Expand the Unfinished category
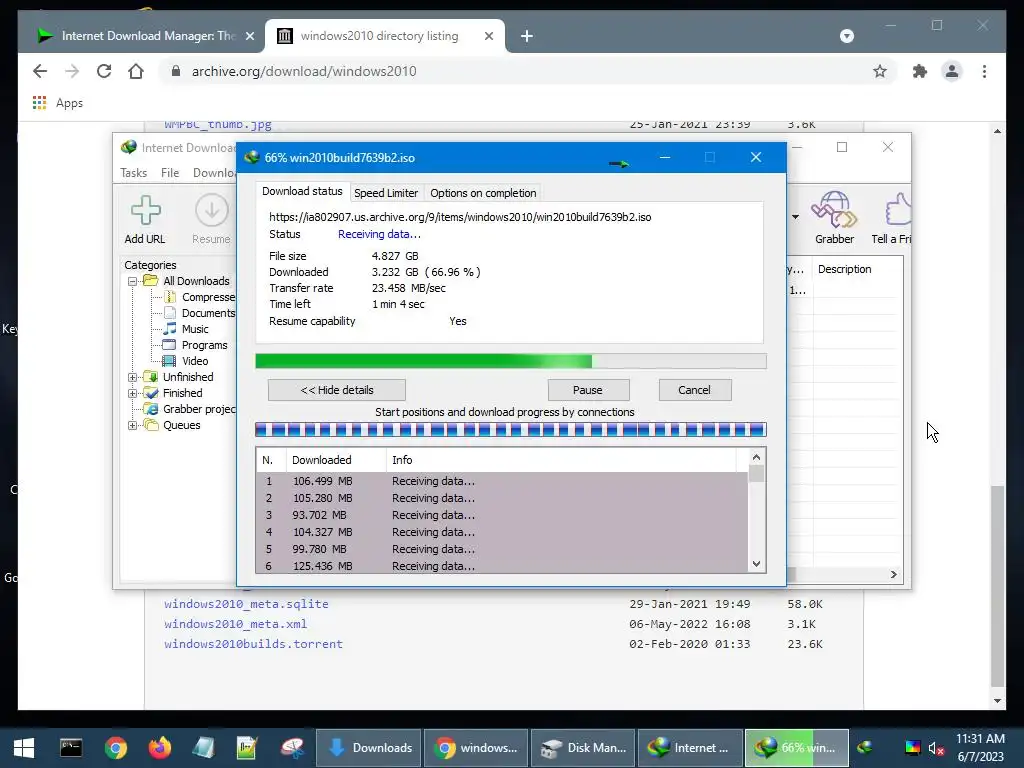This screenshot has width=1024, height=768. click(133, 377)
